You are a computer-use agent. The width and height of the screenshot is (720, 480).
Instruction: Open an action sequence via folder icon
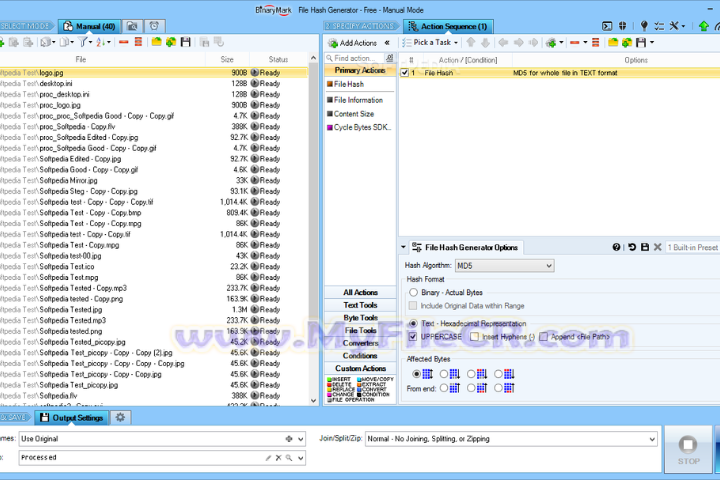(613, 43)
